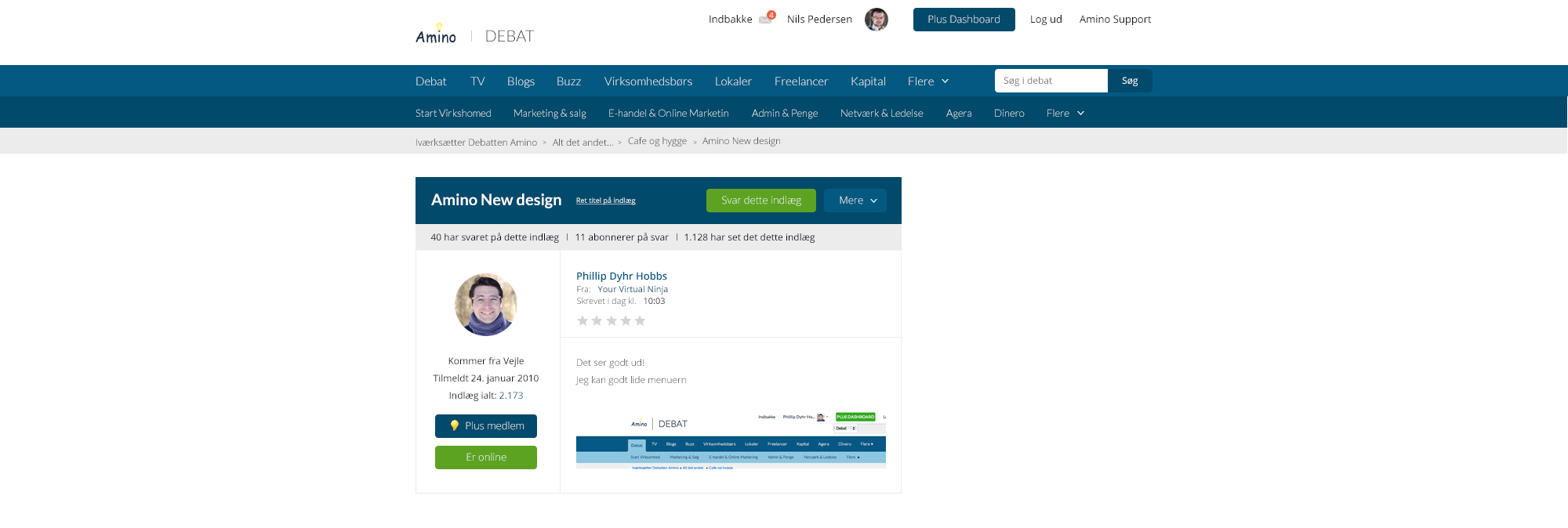
Task: Open the Freelancer section
Action: 801,81
